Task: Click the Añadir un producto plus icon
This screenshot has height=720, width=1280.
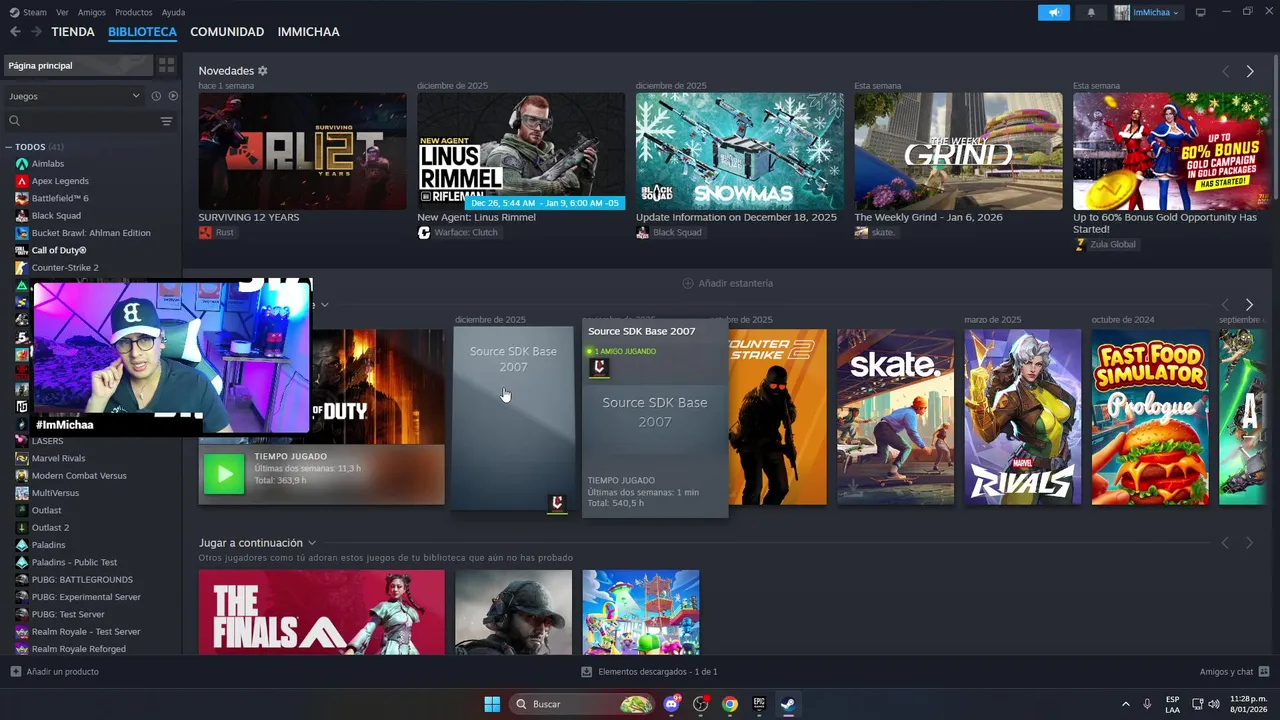Action: click(15, 671)
